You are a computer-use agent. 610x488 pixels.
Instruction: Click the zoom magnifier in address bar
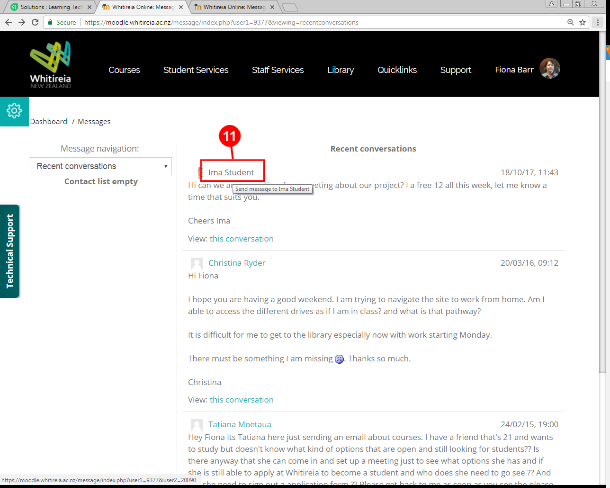[x=570, y=23]
